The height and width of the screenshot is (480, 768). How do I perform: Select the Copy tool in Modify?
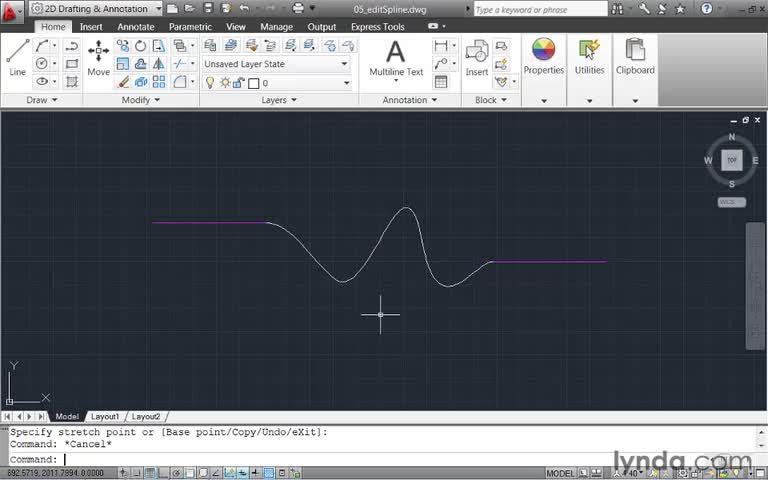click(x=122, y=46)
